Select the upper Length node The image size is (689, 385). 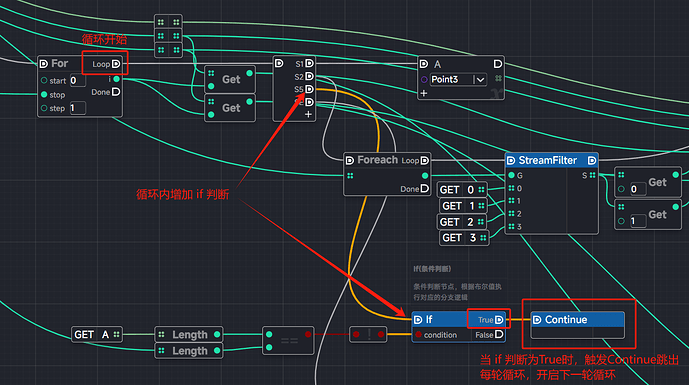click(x=189, y=334)
